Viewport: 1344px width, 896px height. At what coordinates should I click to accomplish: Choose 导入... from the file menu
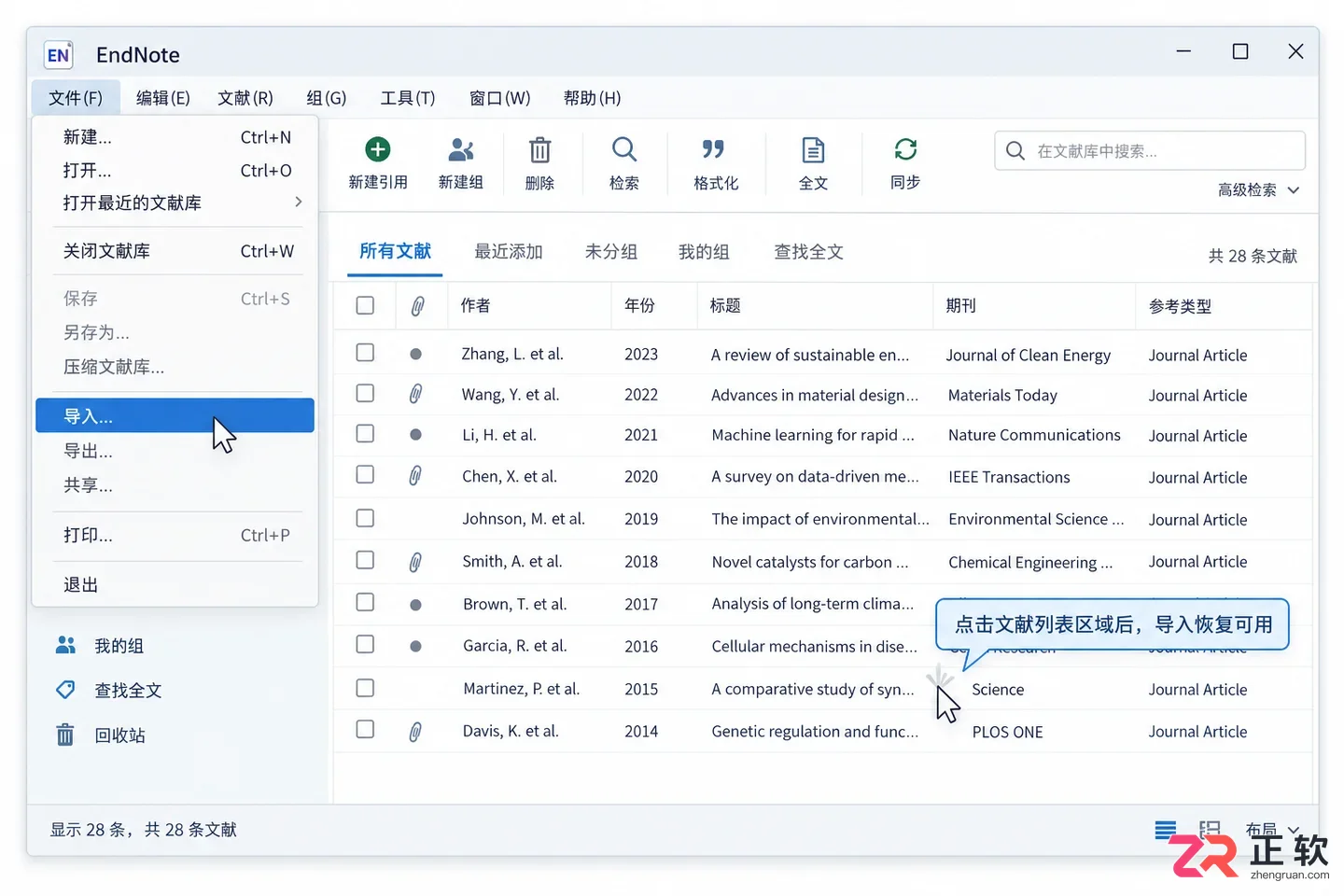pyautogui.click(x=175, y=415)
